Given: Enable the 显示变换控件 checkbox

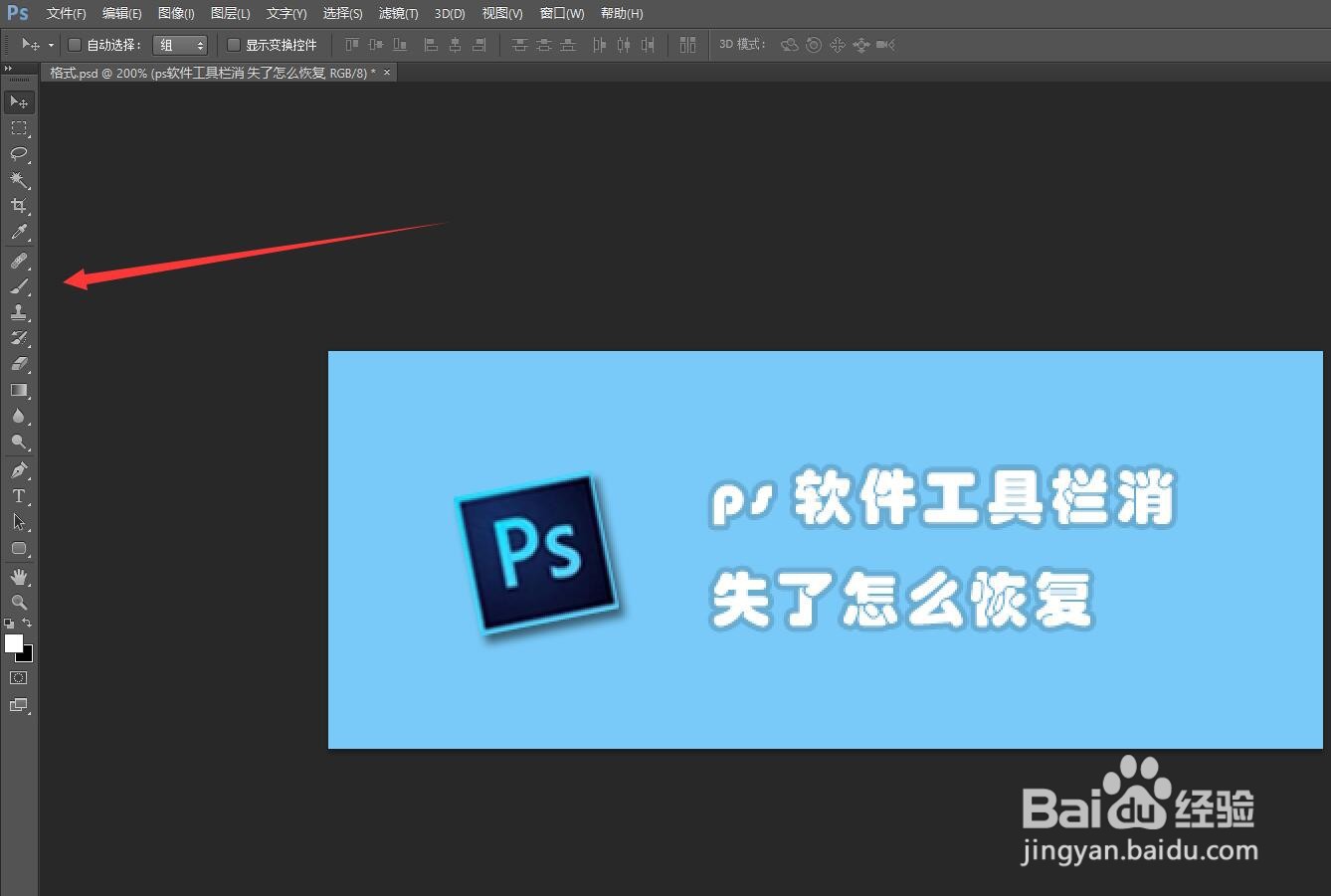Looking at the screenshot, I should (234, 44).
